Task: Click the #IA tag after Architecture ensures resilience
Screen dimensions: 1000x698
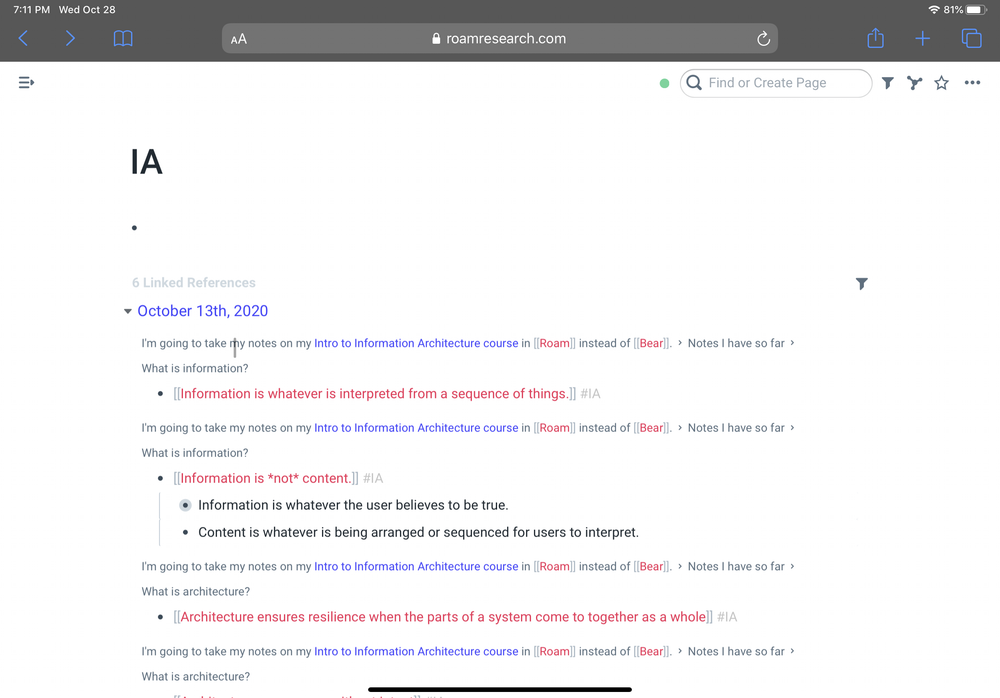Action: click(727, 617)
